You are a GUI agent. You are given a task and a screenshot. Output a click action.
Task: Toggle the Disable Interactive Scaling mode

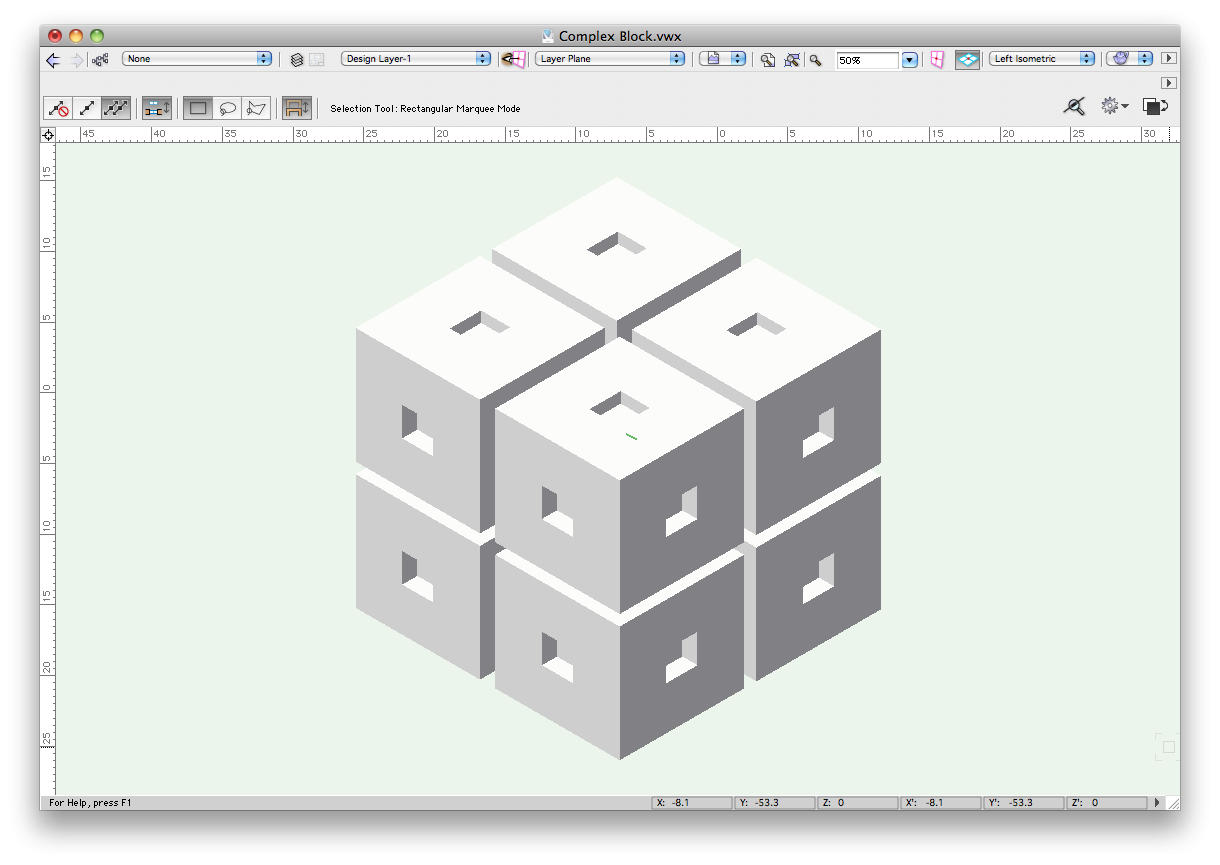(59, 108)
